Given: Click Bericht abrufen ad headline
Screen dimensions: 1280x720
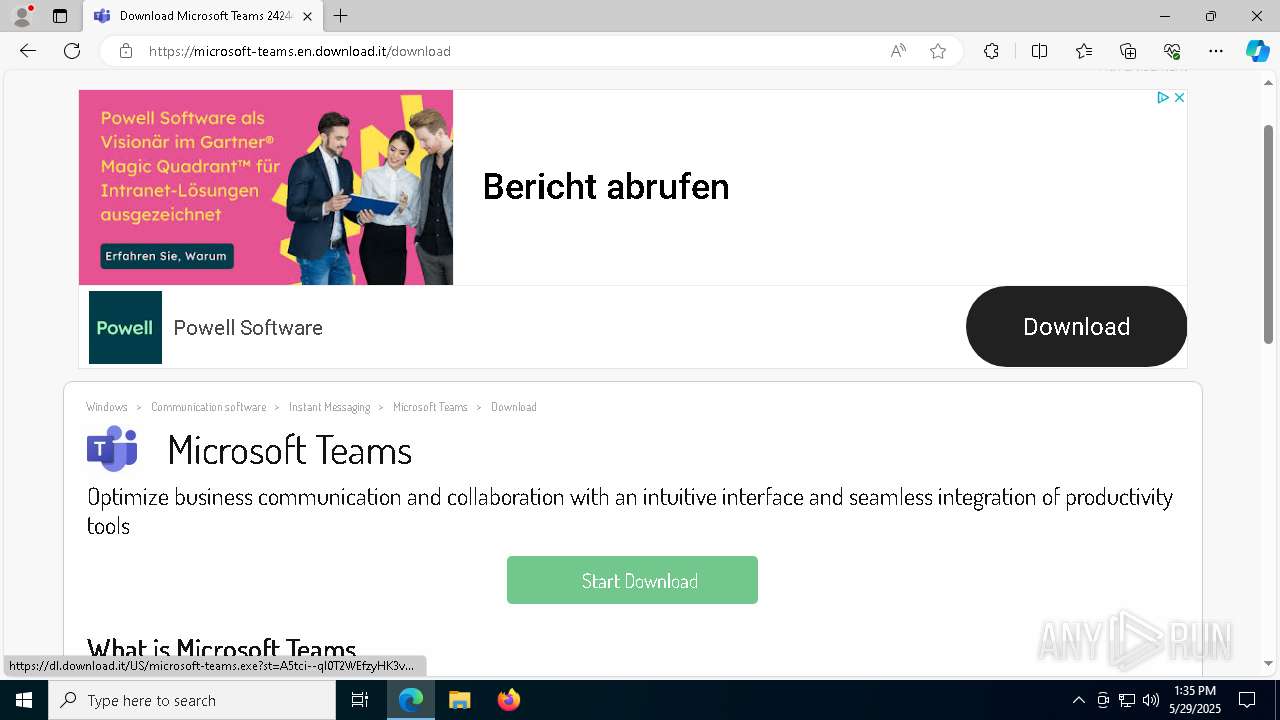Looking at the screenshot, I should [606, 187].
